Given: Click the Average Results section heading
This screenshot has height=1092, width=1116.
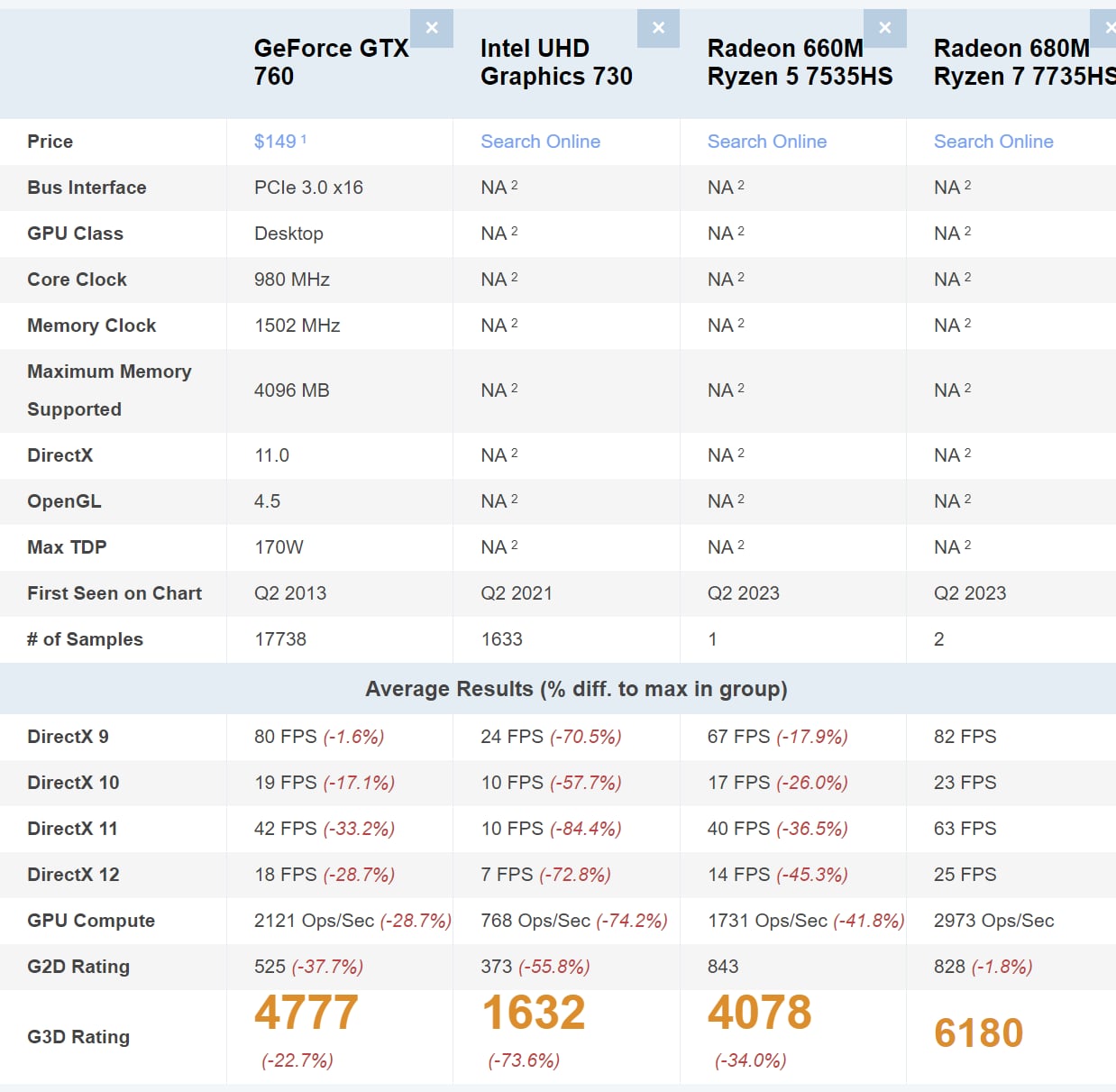Looking at the screenshot, I should point(576,689).
